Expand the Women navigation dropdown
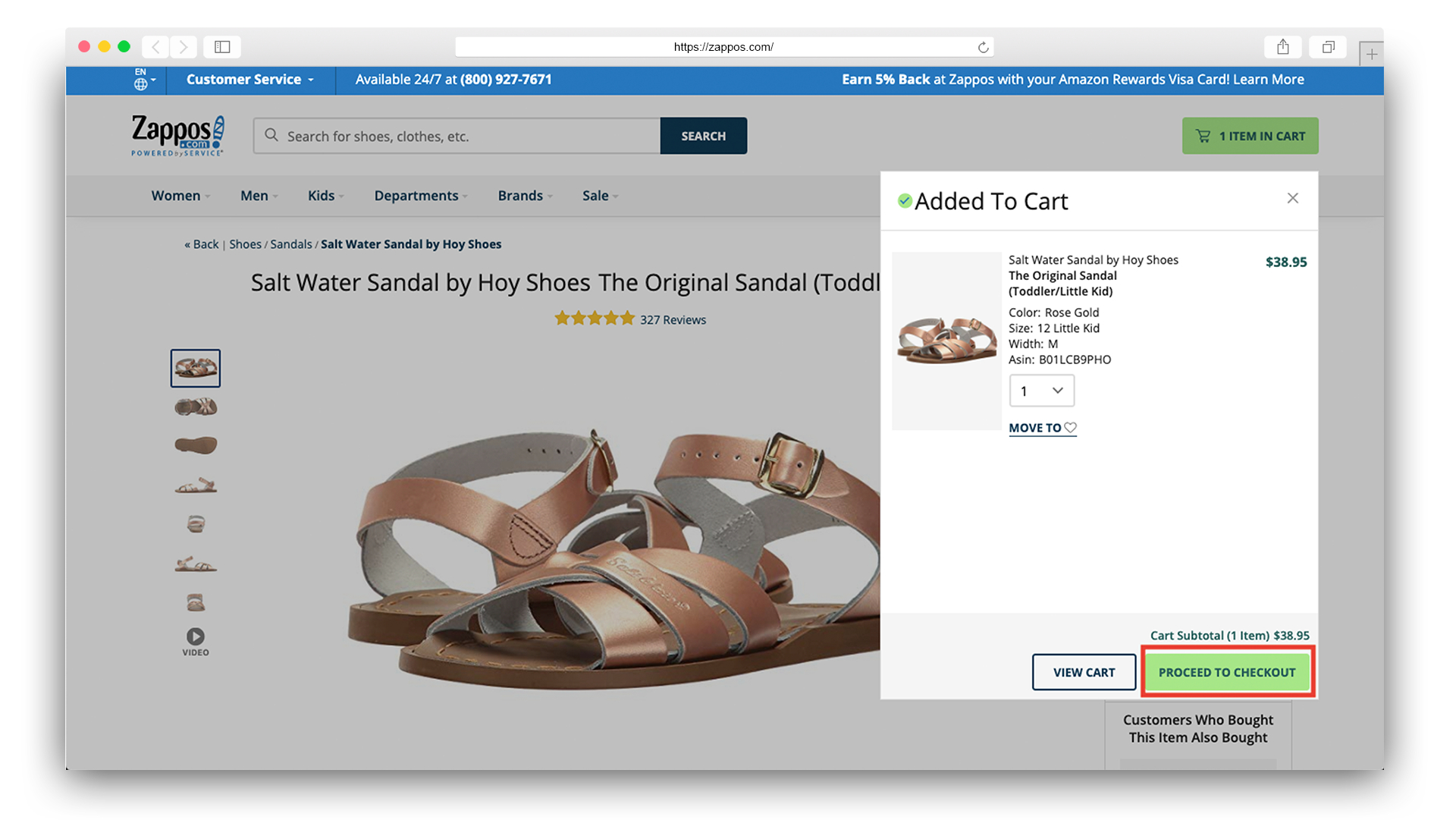1456x820 pixels. tap(179, 195)
